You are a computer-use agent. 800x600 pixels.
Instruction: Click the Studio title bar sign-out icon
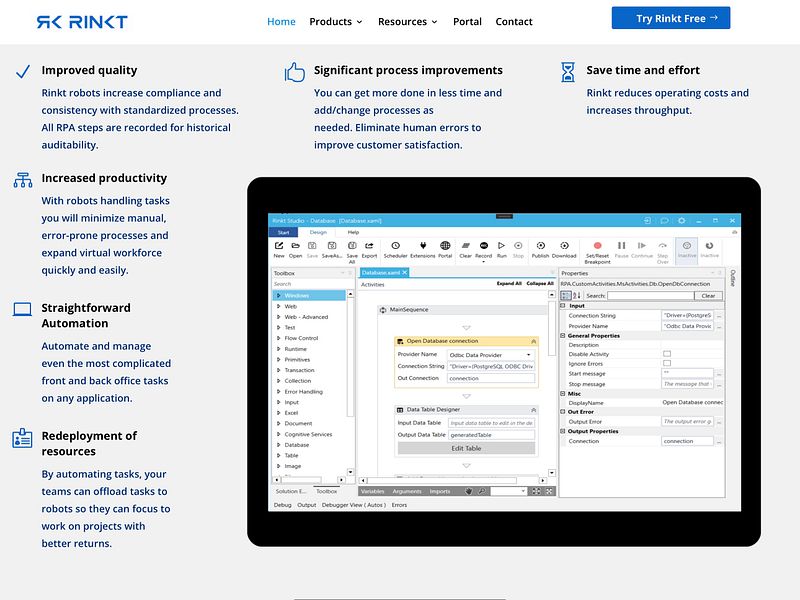(647, 220)
